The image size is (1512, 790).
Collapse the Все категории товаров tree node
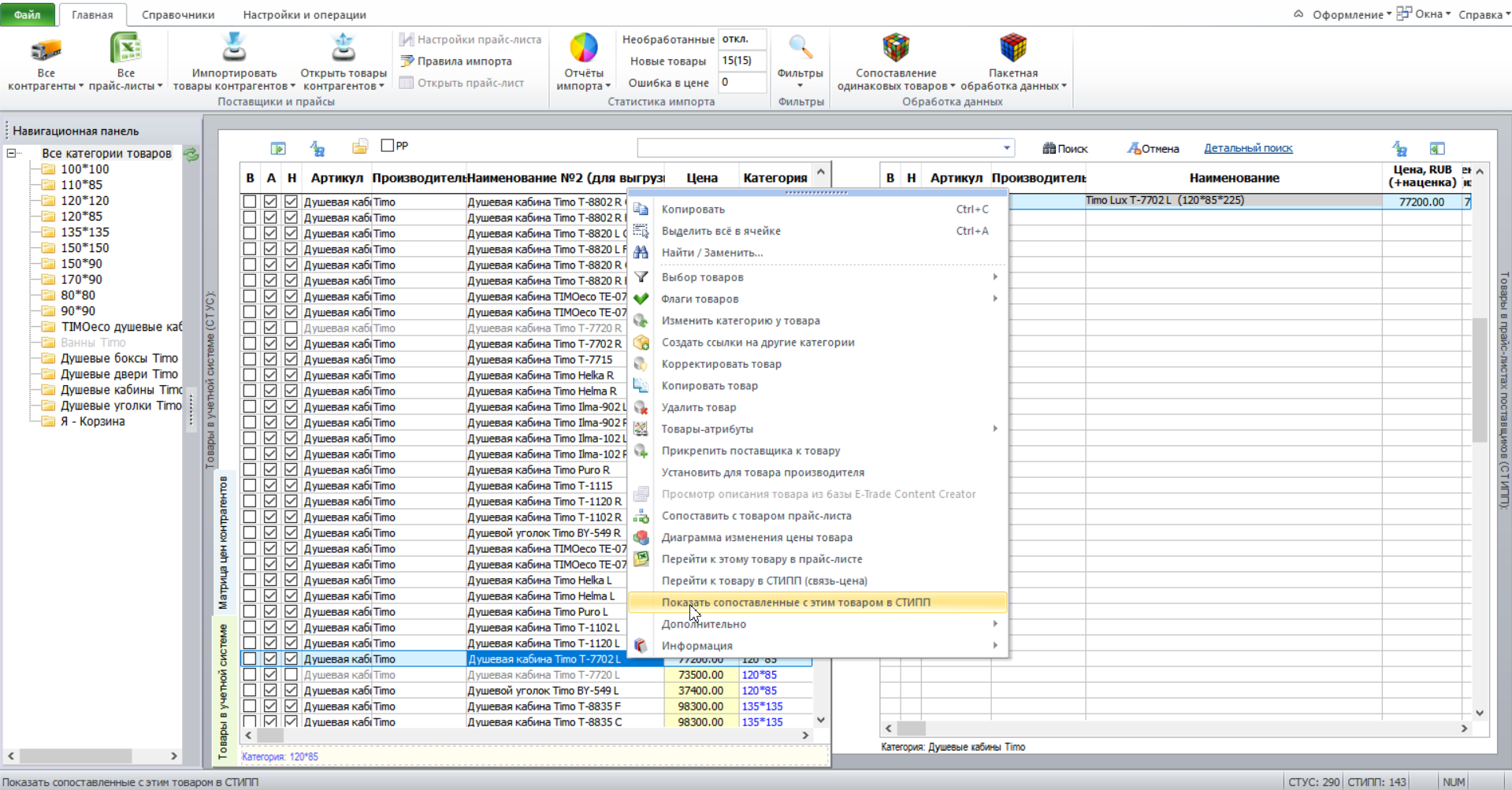[12, 153]
